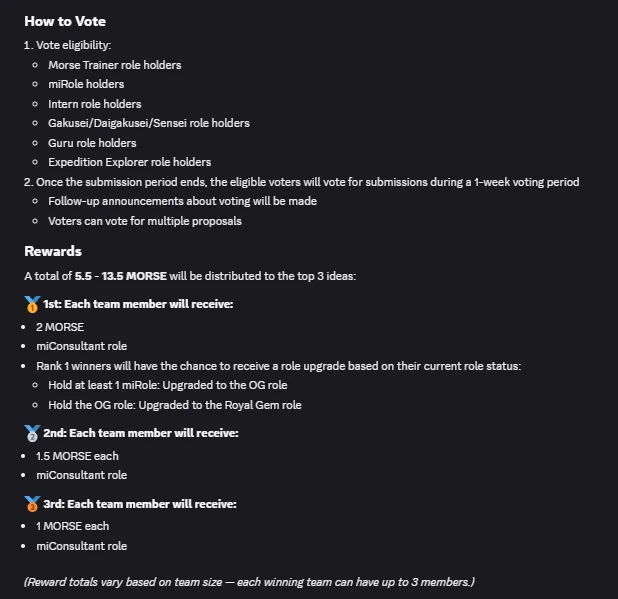Click the gold 1st place medal emoji

pos(32,304)
